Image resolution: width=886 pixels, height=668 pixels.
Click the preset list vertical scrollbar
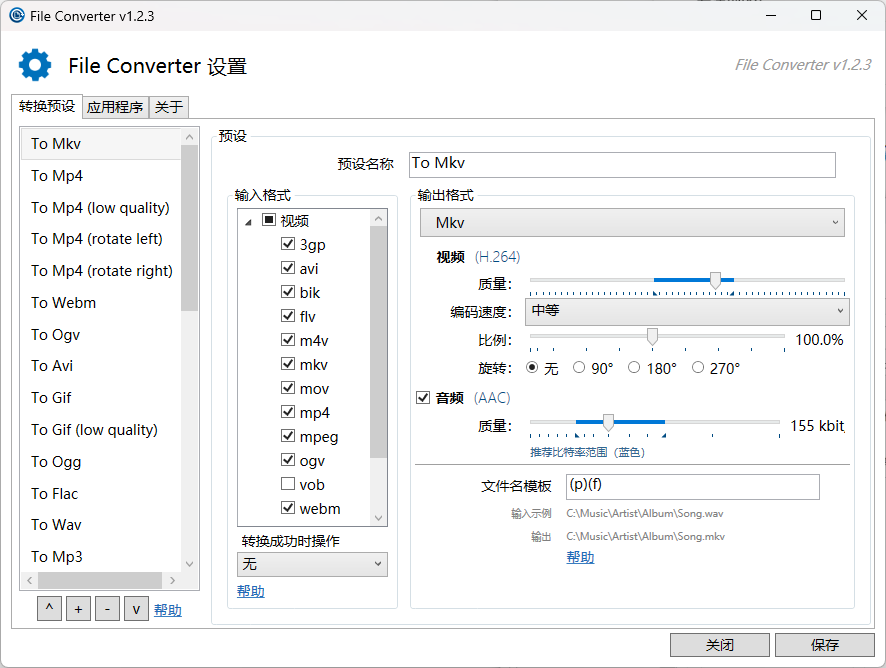pos(189,228)
